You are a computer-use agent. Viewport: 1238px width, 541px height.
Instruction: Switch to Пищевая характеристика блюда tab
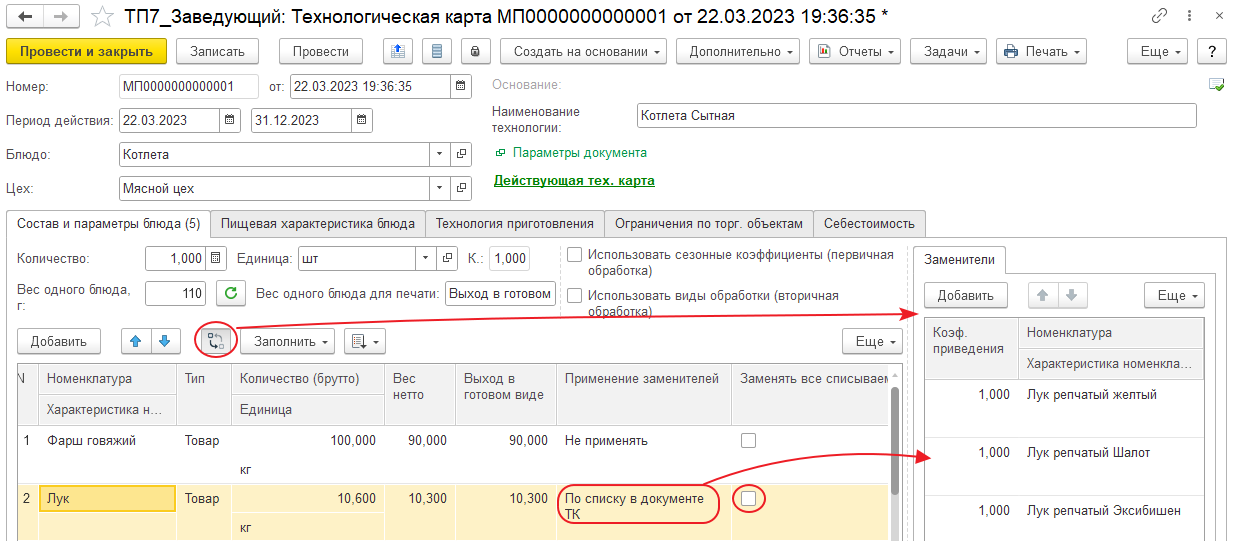[x=318, y=223]
